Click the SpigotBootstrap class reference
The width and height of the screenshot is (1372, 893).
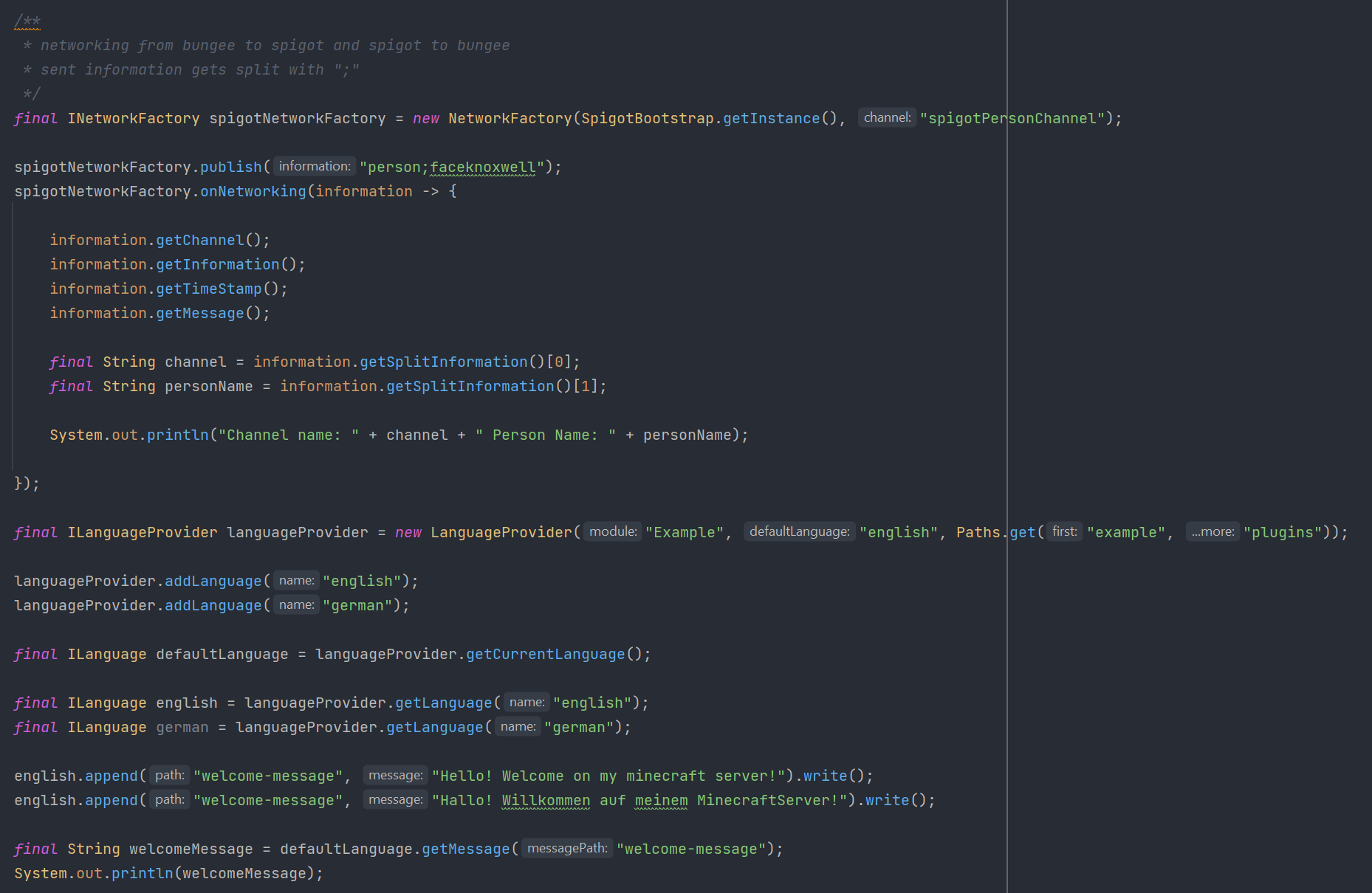[x=648, y=118]
